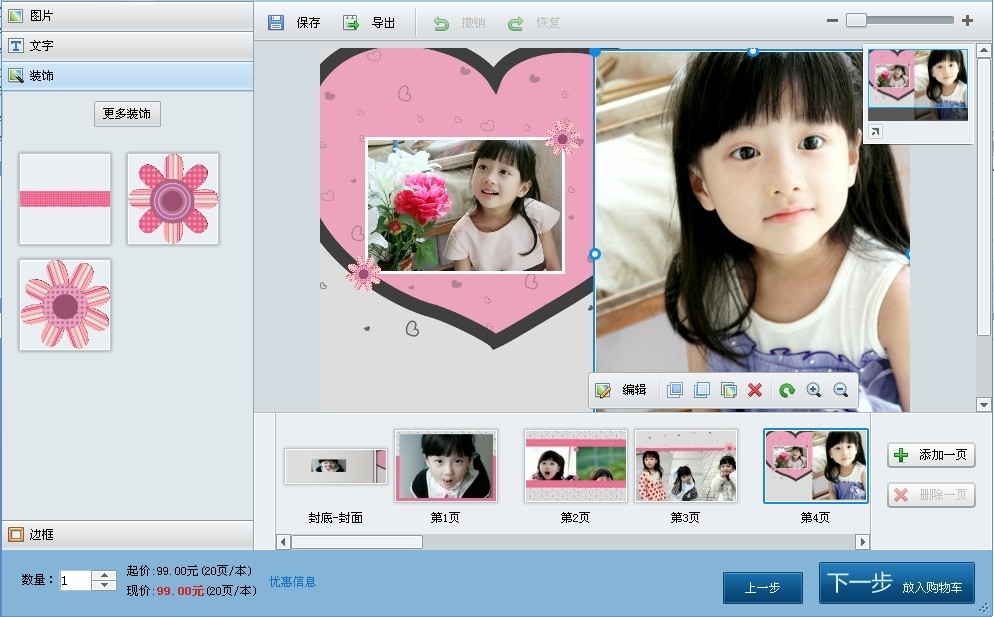Click the 更多装饰 (More decorations) button
The height and width of the screenshot is (617, 994).
[127, 114]
